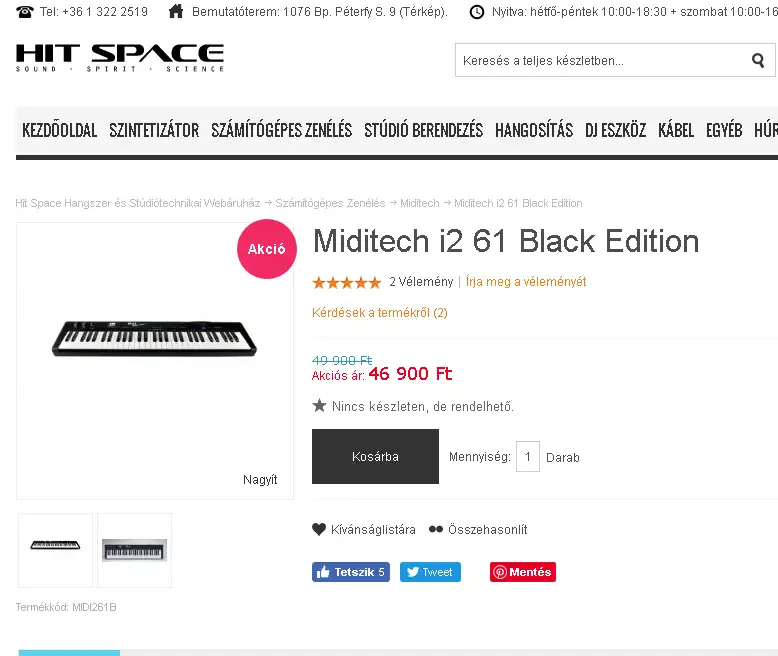Click the Pinterest Mentés button
The width and height of the screenshot is (778, 656).
(522, 572)
